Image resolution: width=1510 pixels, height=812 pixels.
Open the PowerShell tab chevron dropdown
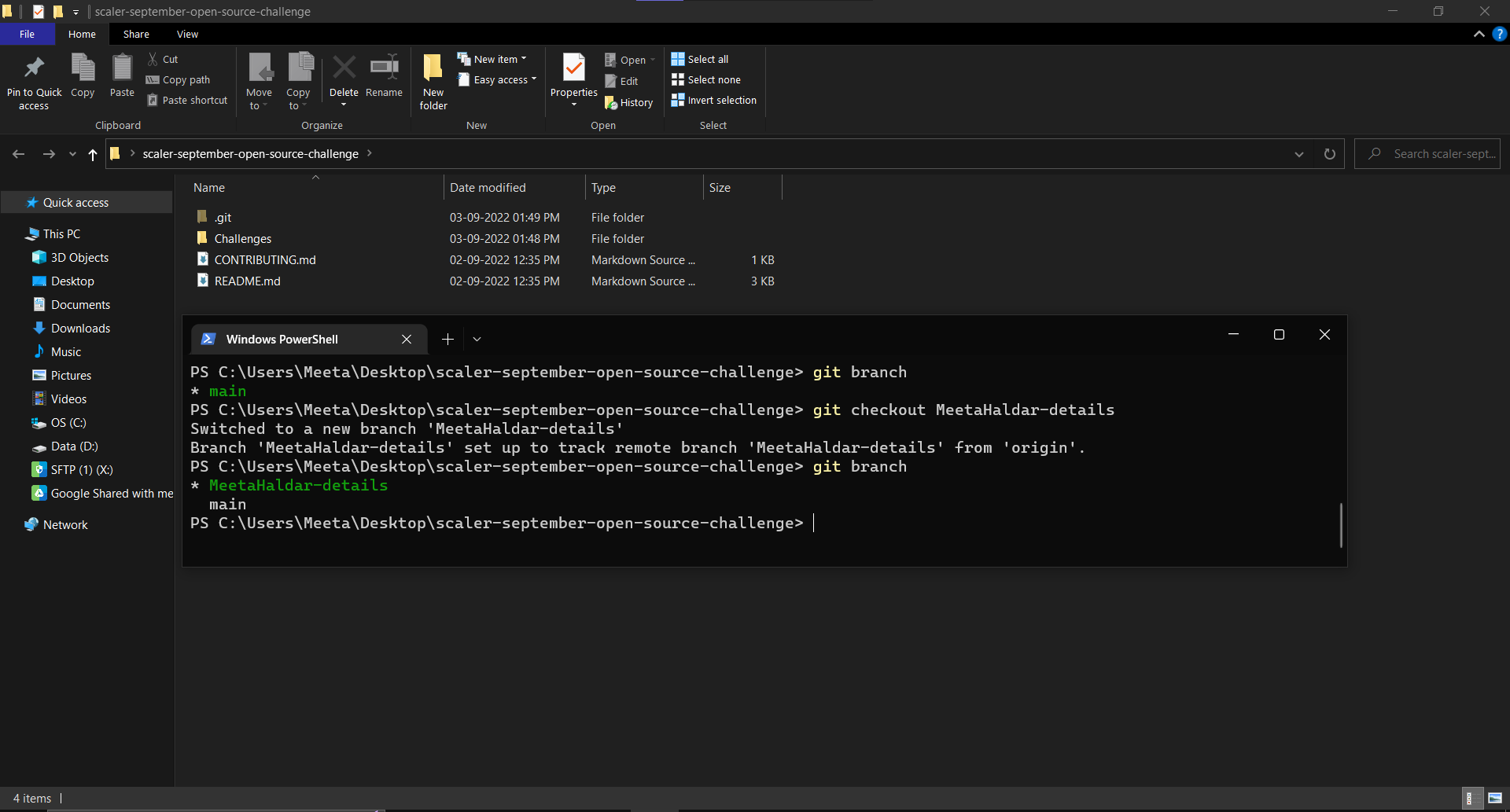[x=477, y=339]
